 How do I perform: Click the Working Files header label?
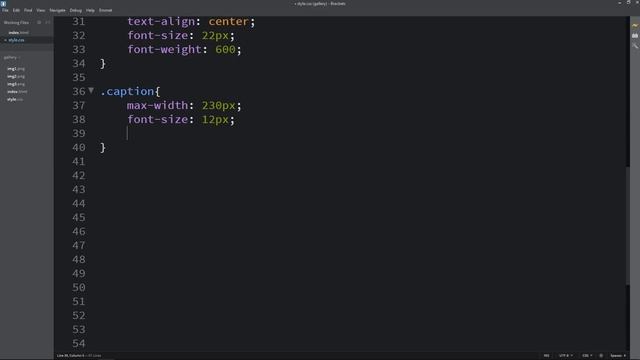point(16,22)
